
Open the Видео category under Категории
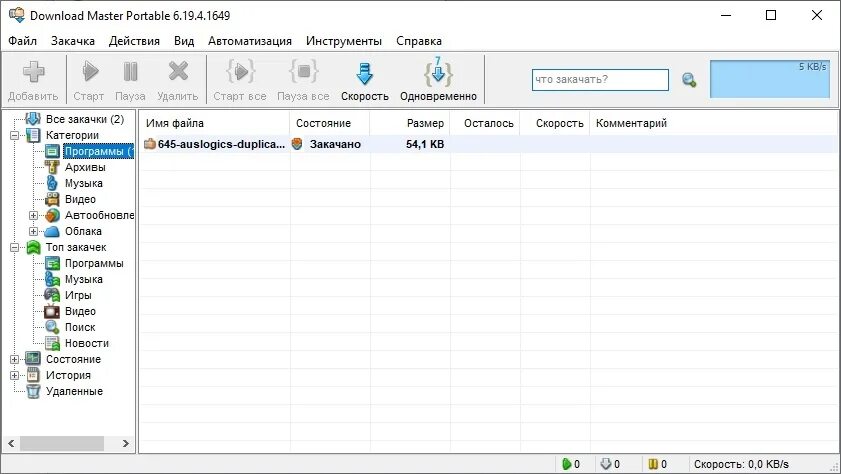80,199
